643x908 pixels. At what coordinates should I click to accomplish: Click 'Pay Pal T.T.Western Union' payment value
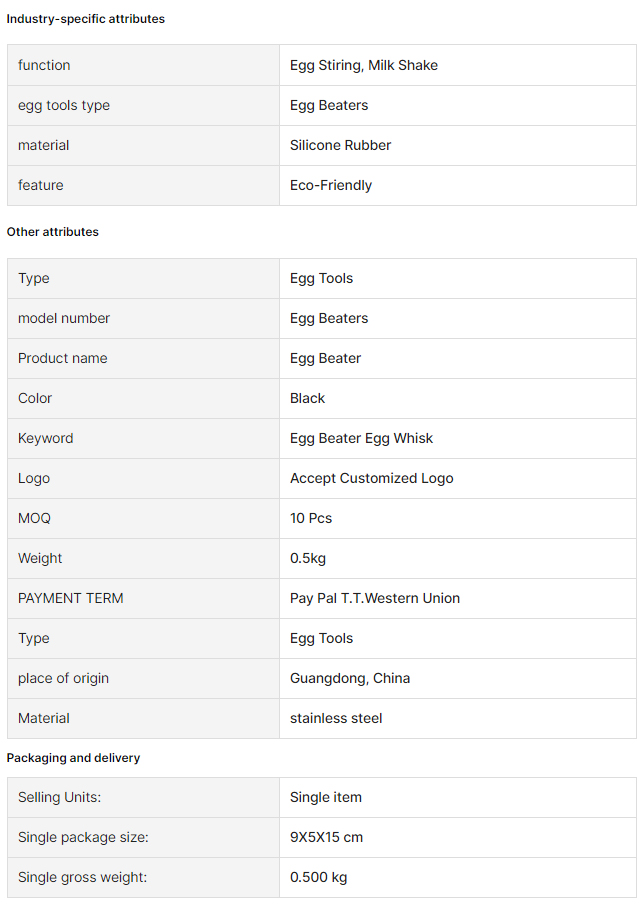(x=375, y=598)
